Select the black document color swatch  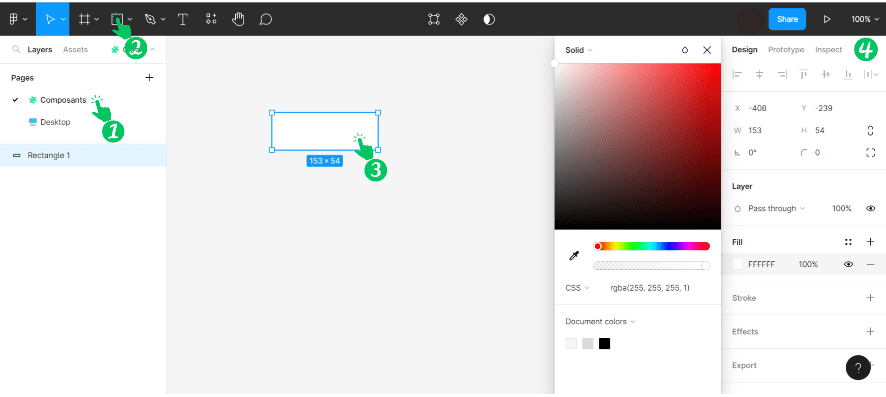[604, 343]
